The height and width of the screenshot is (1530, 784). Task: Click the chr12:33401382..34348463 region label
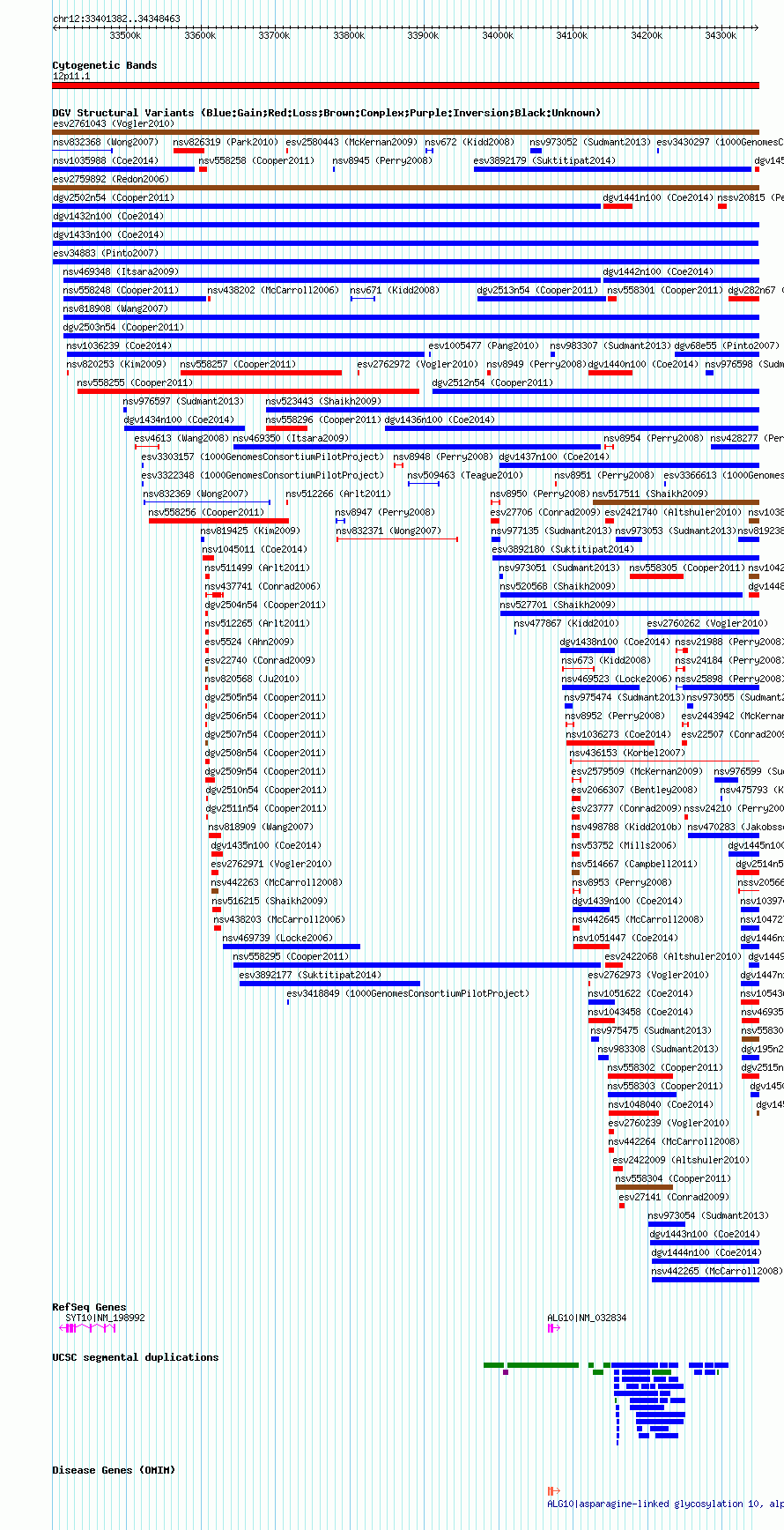pyautogui.click(x=116, y=19)
